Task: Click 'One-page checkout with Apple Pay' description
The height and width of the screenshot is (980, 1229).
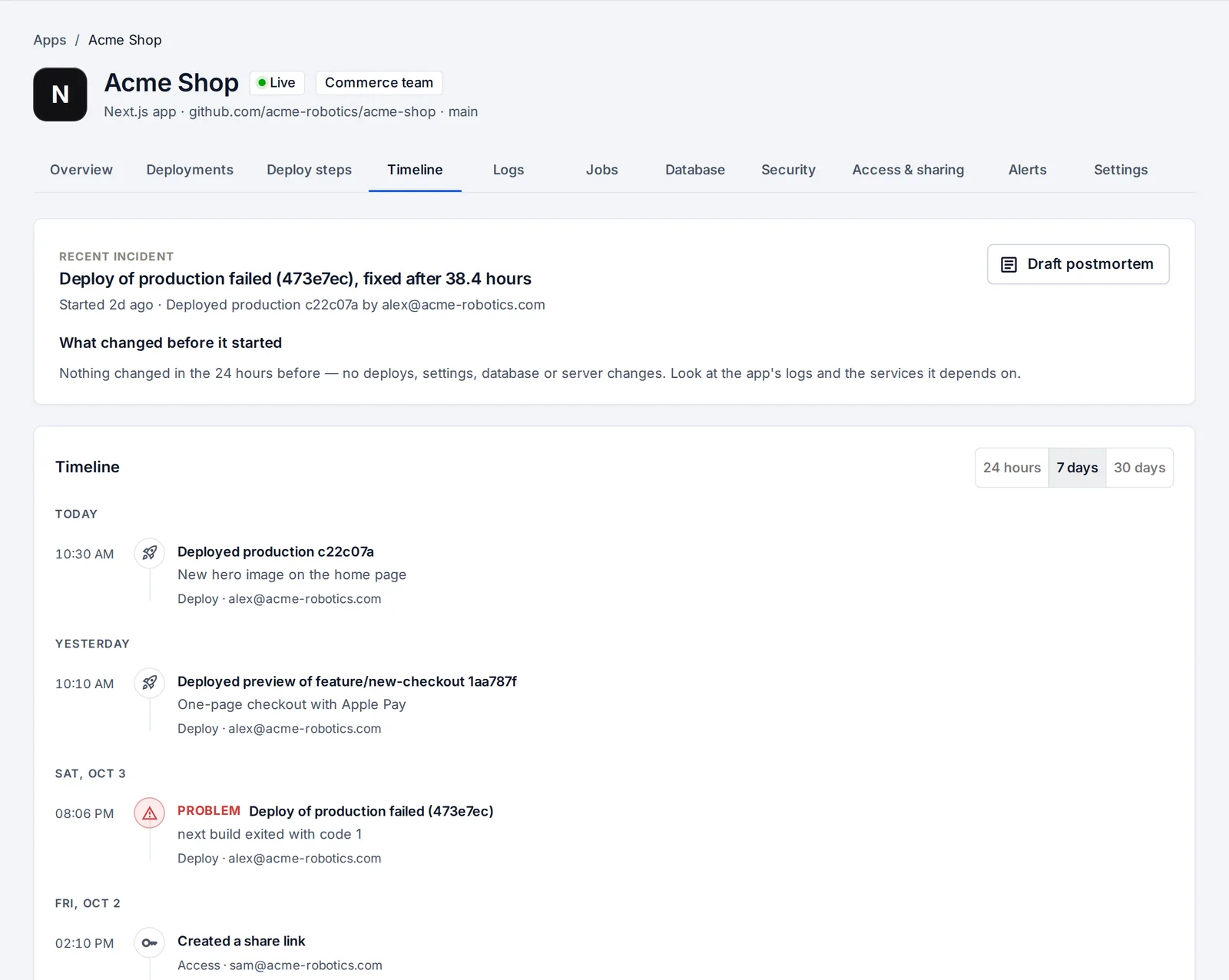Action: [292, 704]
